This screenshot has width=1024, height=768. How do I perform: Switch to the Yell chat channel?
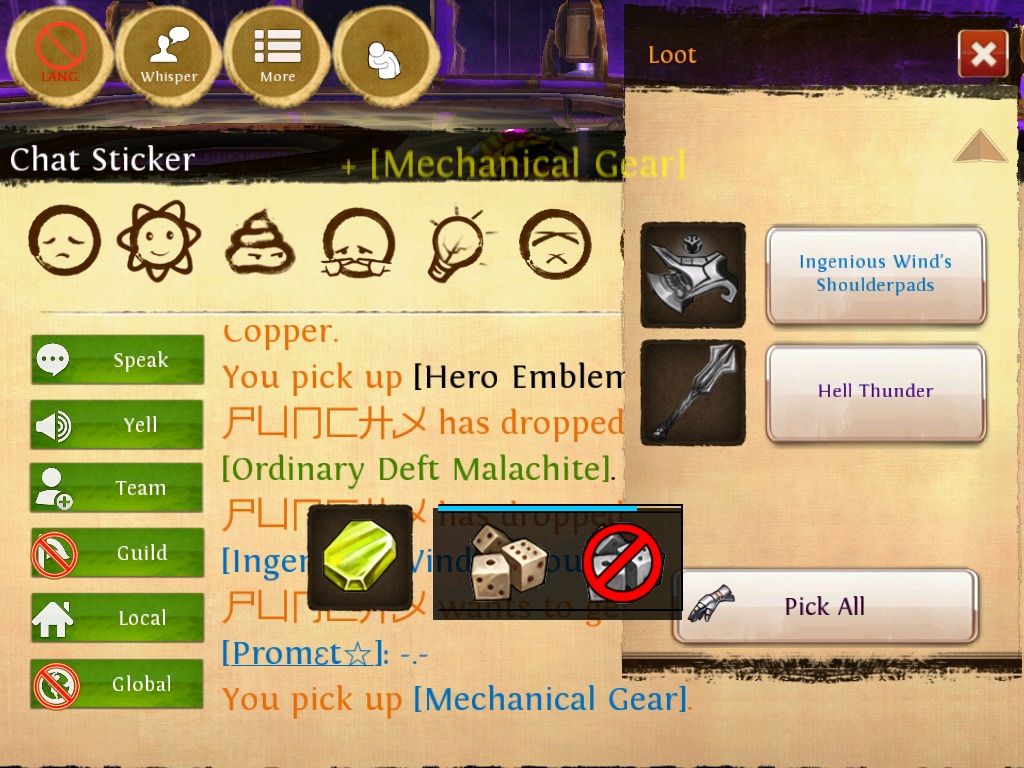[117, 424]
